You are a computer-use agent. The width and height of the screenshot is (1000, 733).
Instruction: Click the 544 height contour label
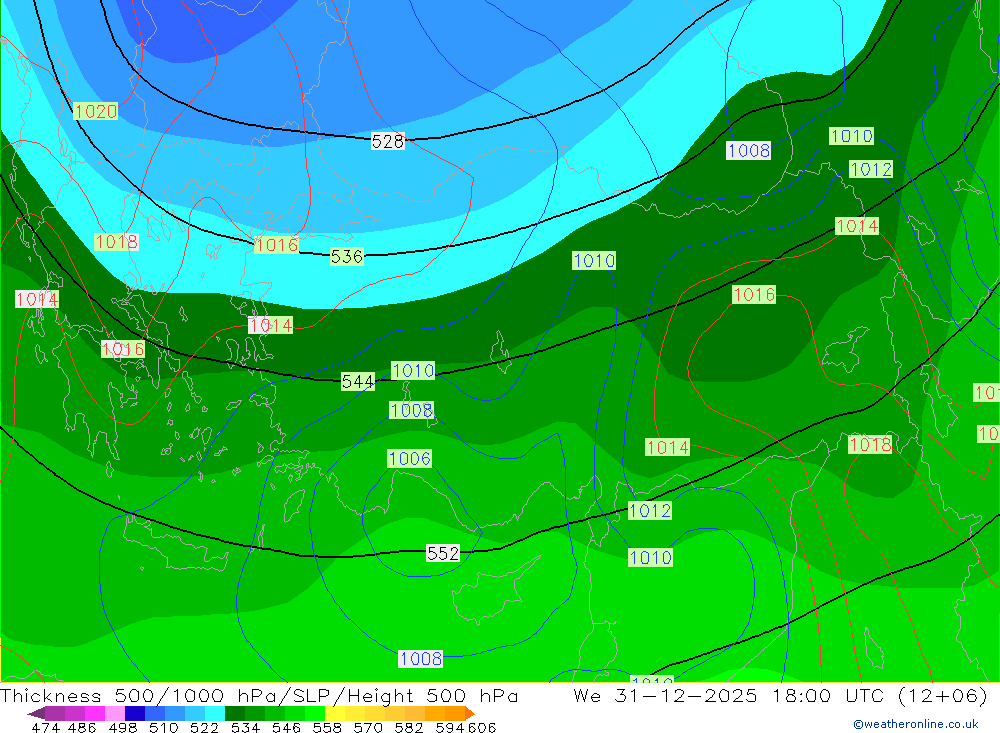tap(358, 381)
